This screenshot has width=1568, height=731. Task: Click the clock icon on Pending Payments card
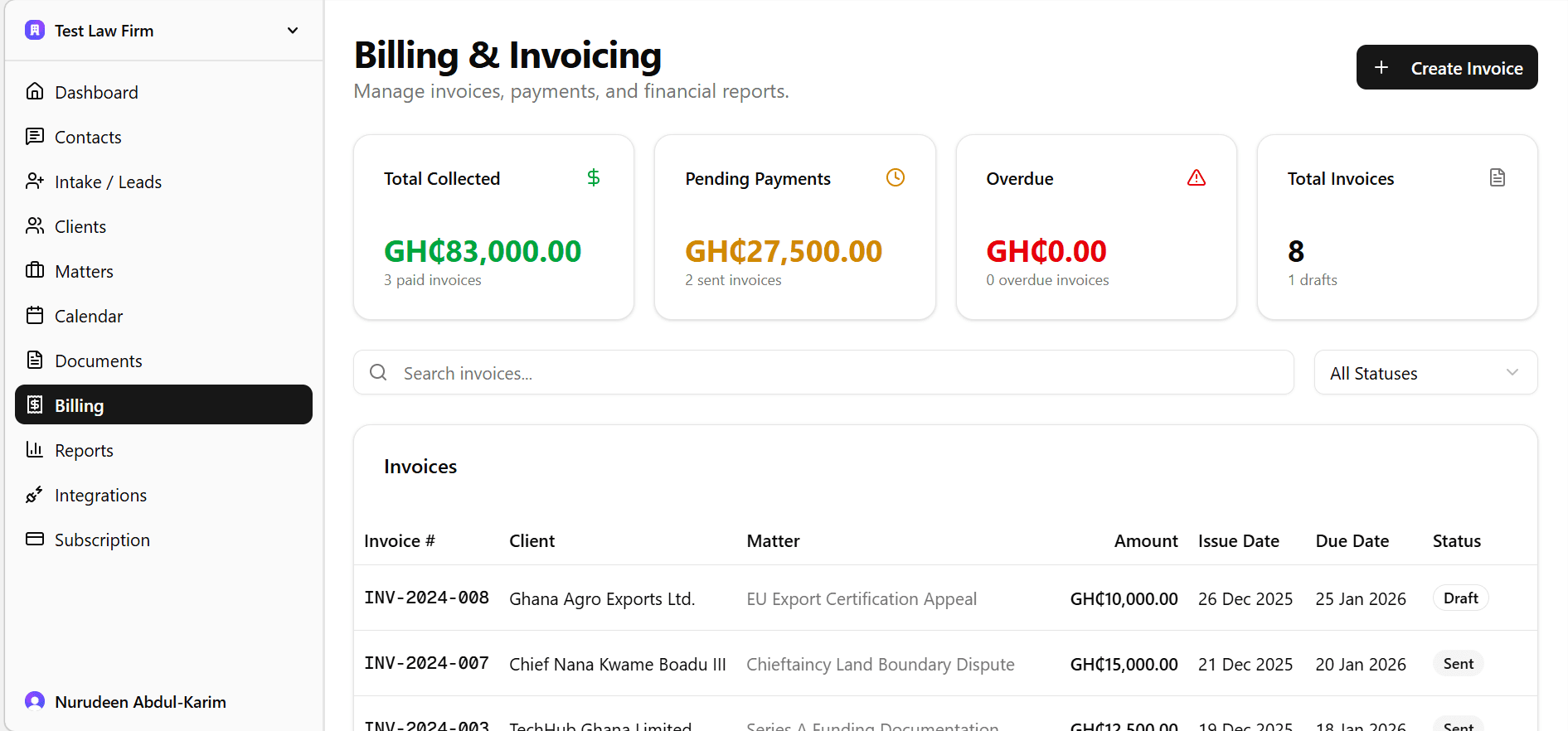pyautogui.click(x=896, y=177)
